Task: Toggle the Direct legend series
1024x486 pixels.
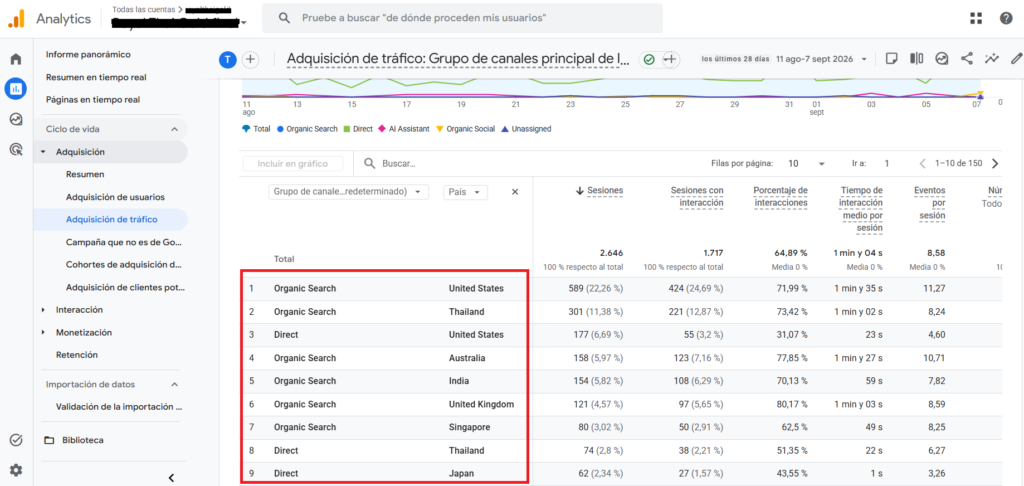Action: coord(359,129)
